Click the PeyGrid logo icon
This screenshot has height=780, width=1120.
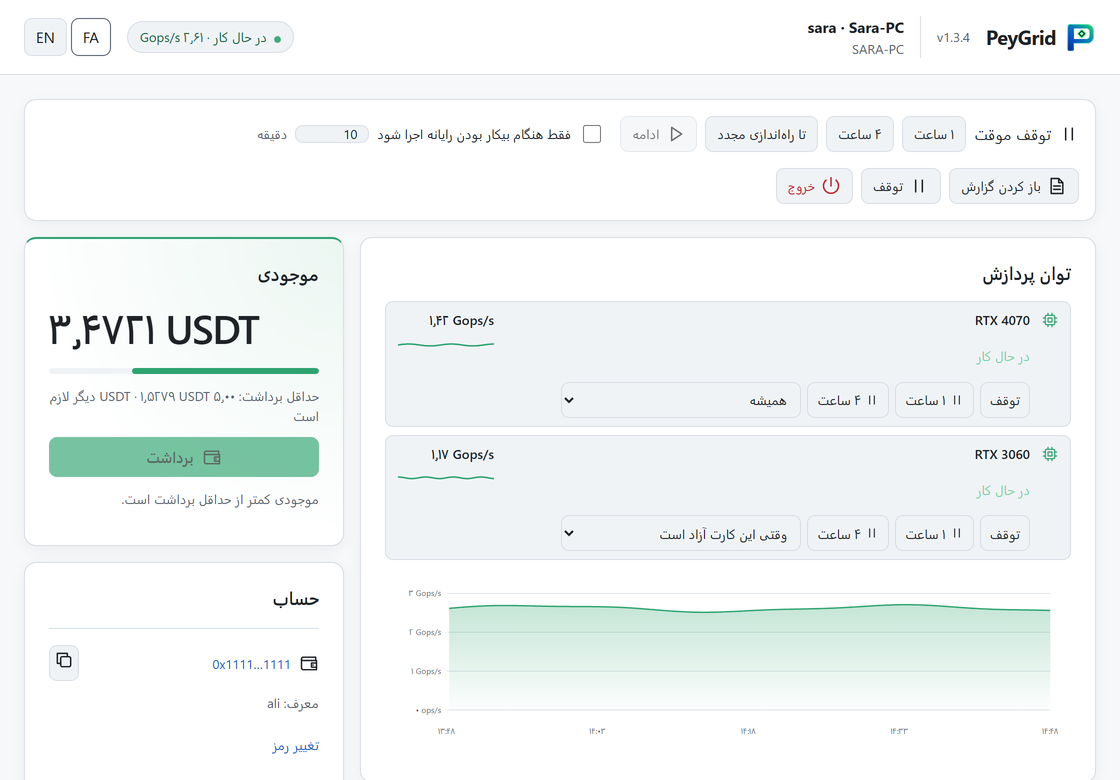(x=1080, y=37)
